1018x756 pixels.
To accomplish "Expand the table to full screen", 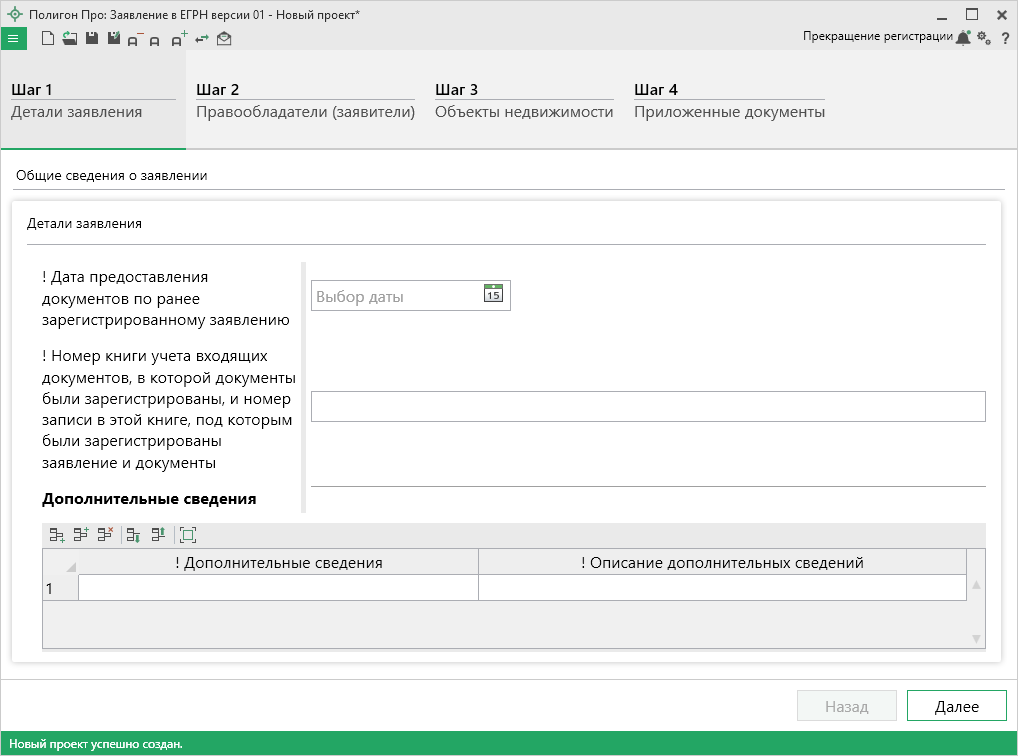I will pyautogui.click(x=188, y=535).
